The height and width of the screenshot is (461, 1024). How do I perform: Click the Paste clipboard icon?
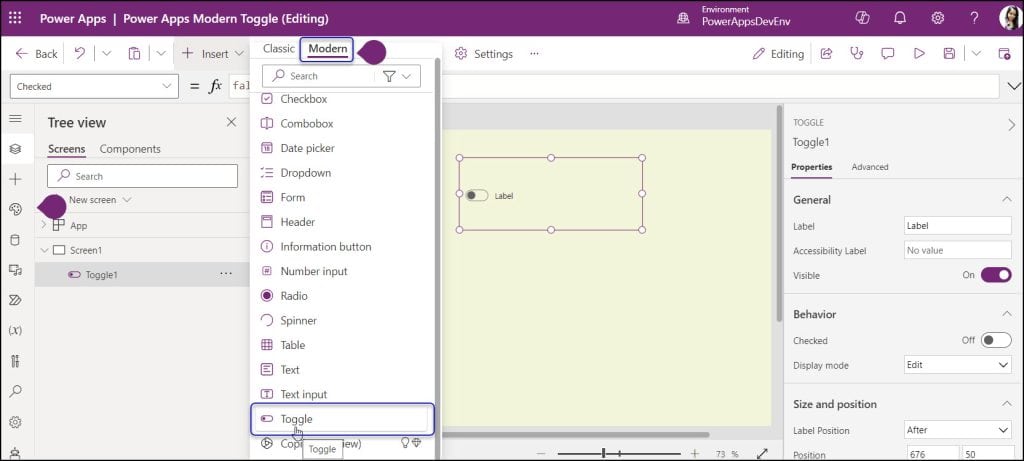coord(134,54)
